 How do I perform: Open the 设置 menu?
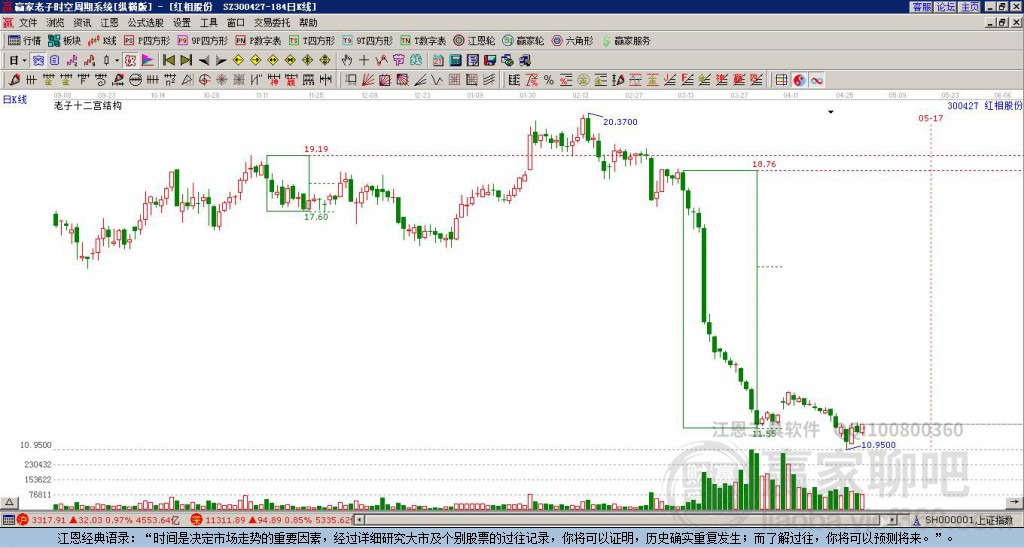coord(182,23)
